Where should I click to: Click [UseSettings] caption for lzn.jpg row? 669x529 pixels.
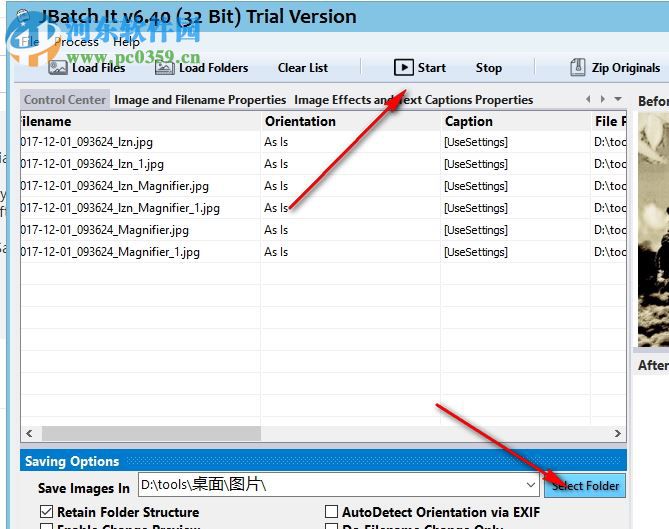click(x=476, y=142)
